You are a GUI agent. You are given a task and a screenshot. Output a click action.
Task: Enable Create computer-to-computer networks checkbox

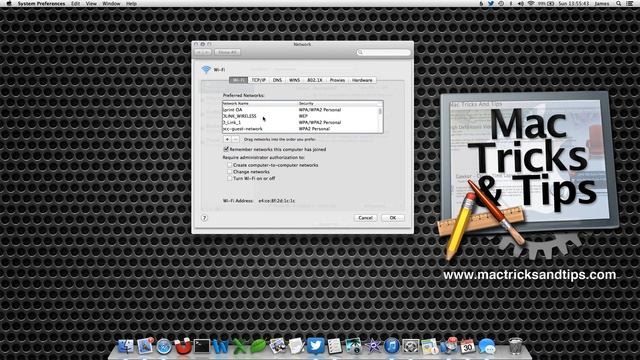230,165
